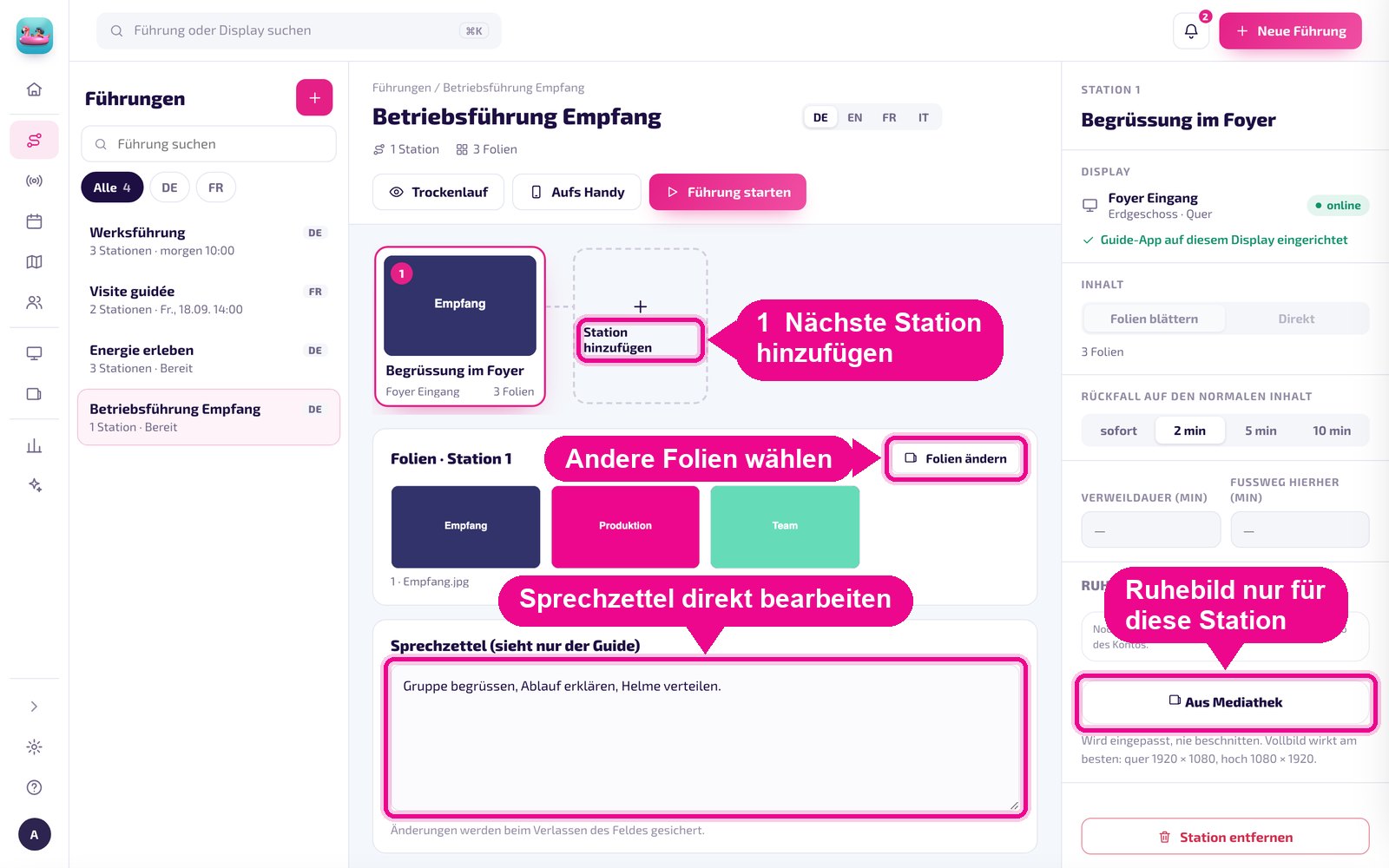
Task: Focus the 'Führung suchen' search field
Action: click(x=208, y=144)
